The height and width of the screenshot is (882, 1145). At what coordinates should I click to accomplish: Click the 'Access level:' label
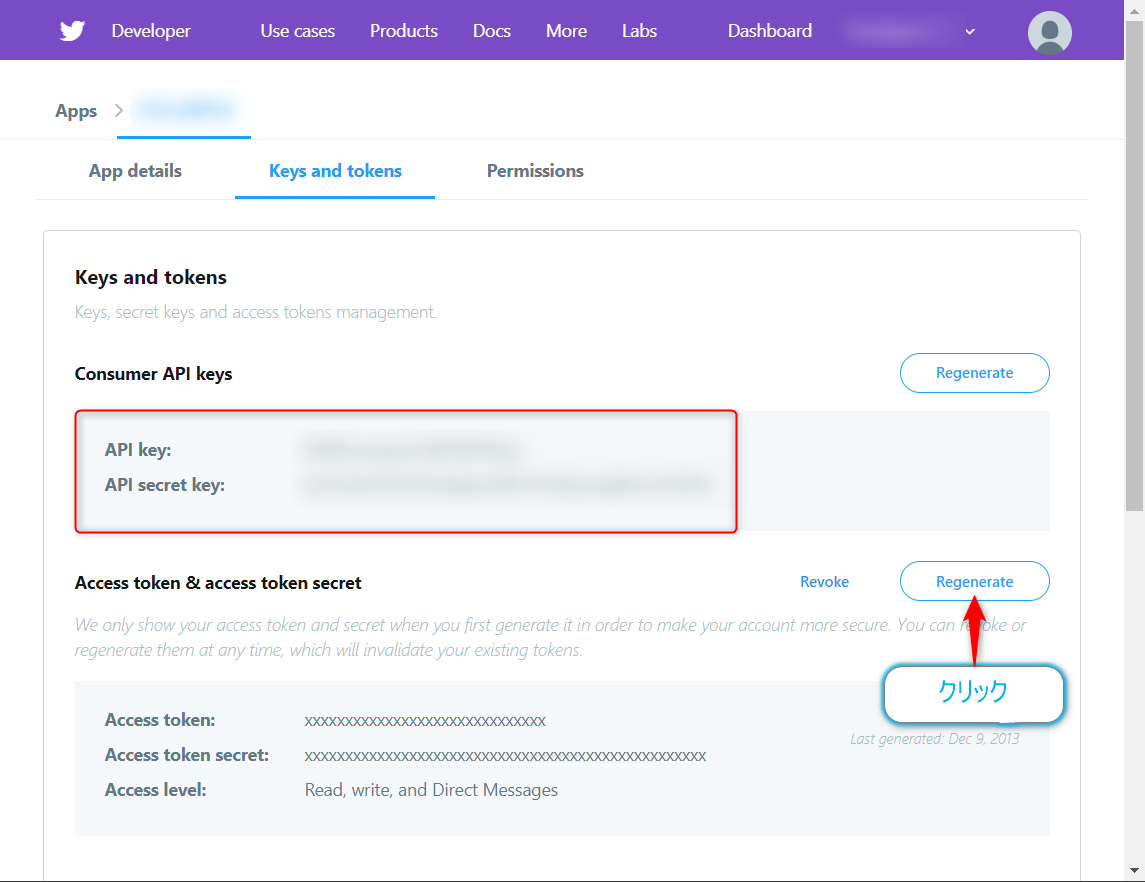[x=156, y=790]
